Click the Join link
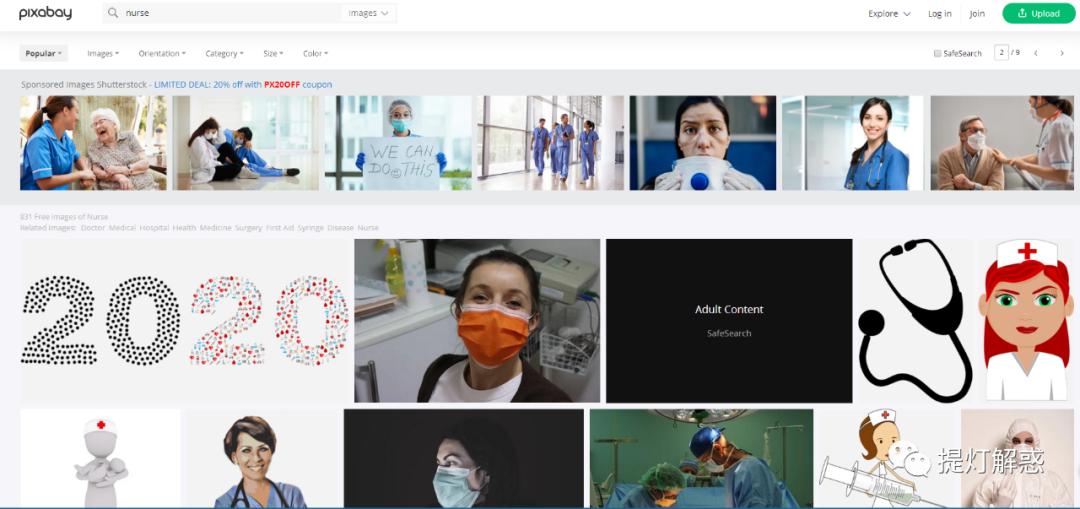 pos(977,14)
